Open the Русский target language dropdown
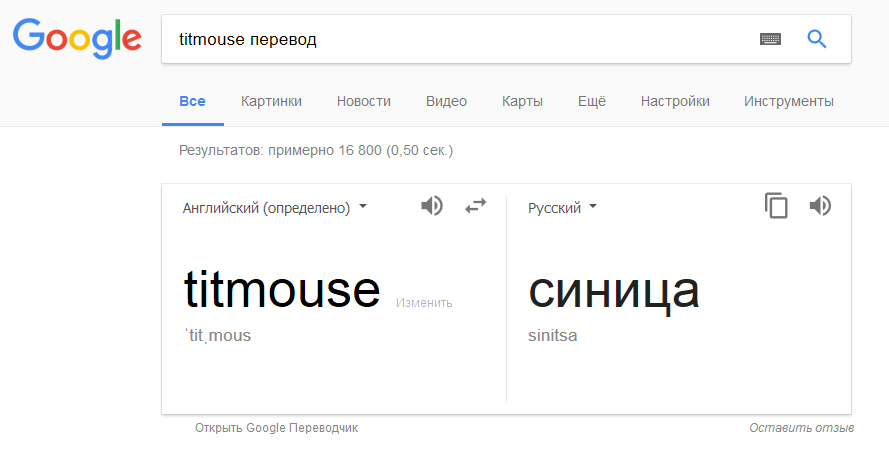The image size is (889, 451). (563, 208)
